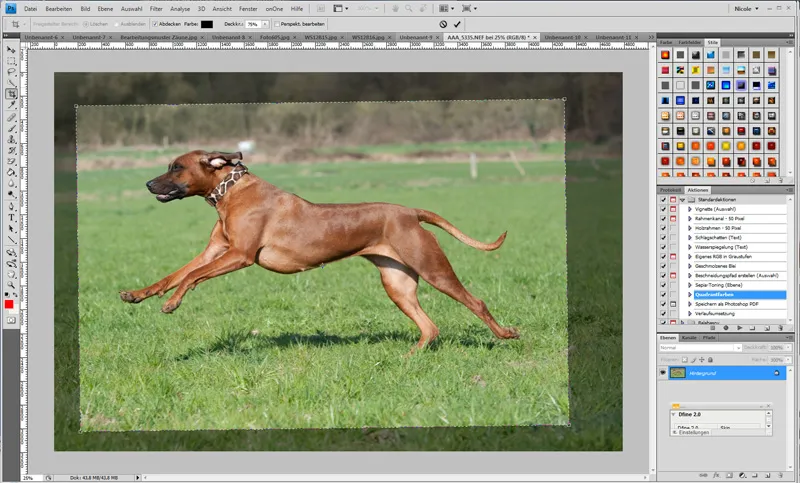The width and height of the screenshot is (800, 483).
Task: Toggle checkmark for Holzrahmen action
Action: [x=663, y=228]
